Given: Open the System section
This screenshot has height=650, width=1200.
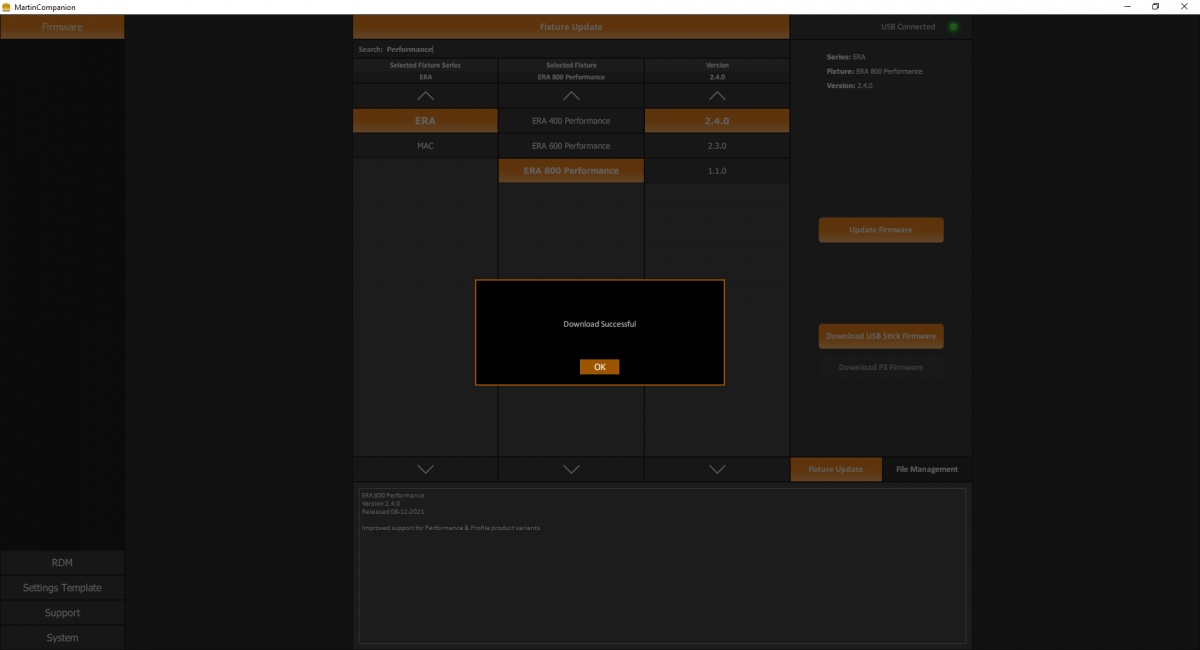Looking at the screenshot, I should pos(62,638).
